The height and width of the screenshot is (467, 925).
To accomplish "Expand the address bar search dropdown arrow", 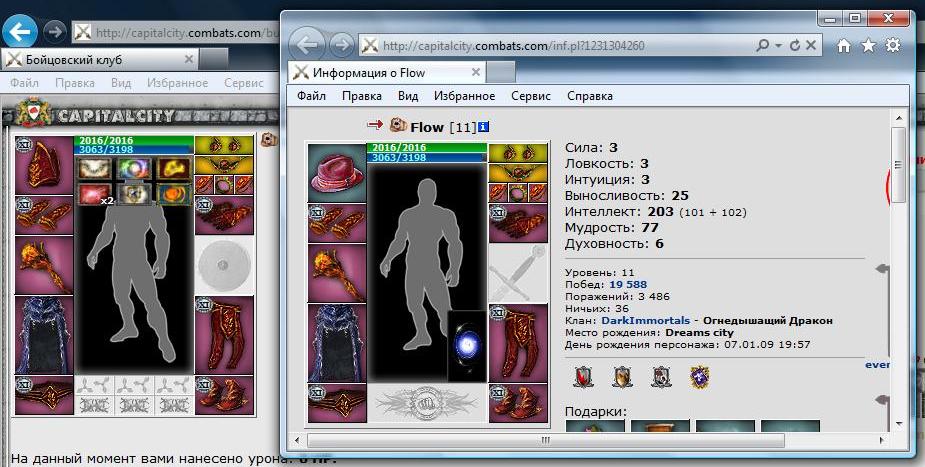I will click(779, 46).
